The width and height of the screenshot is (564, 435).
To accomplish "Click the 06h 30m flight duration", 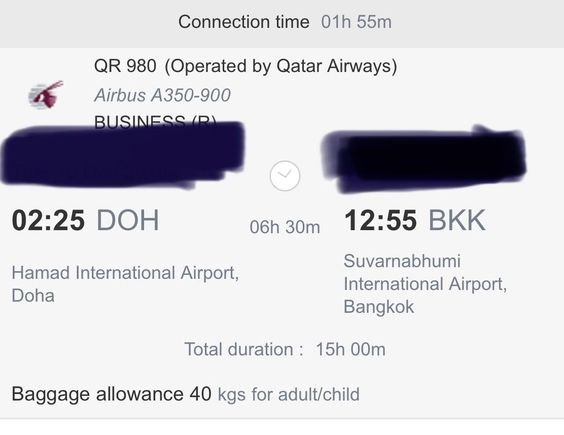I will coord(285,227).
